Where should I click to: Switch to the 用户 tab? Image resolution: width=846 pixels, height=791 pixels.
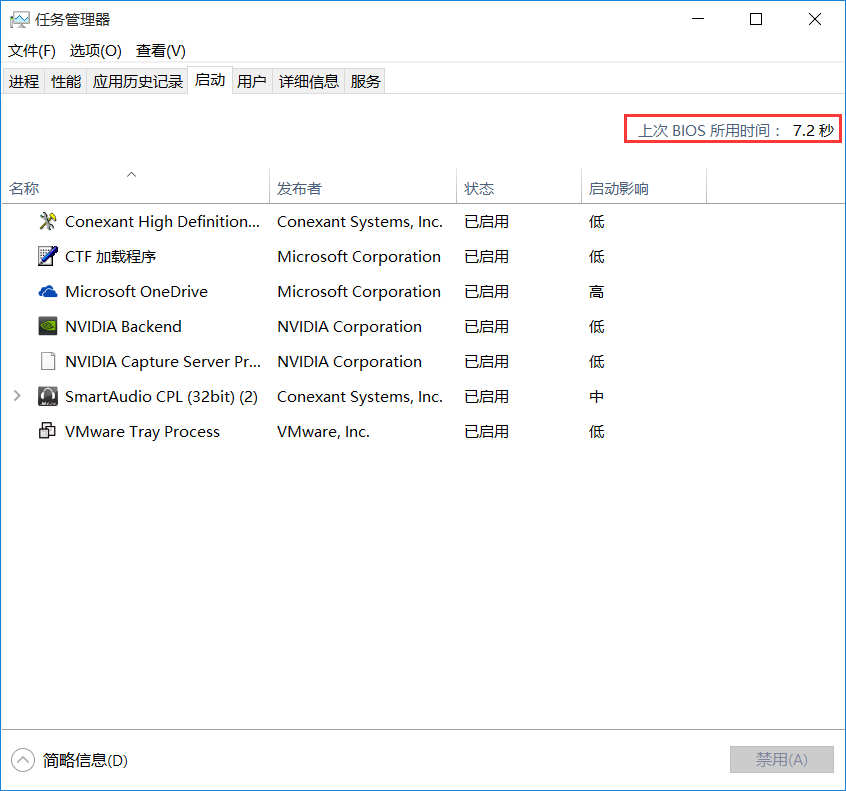pyautogui.click(x=252, y=81)
